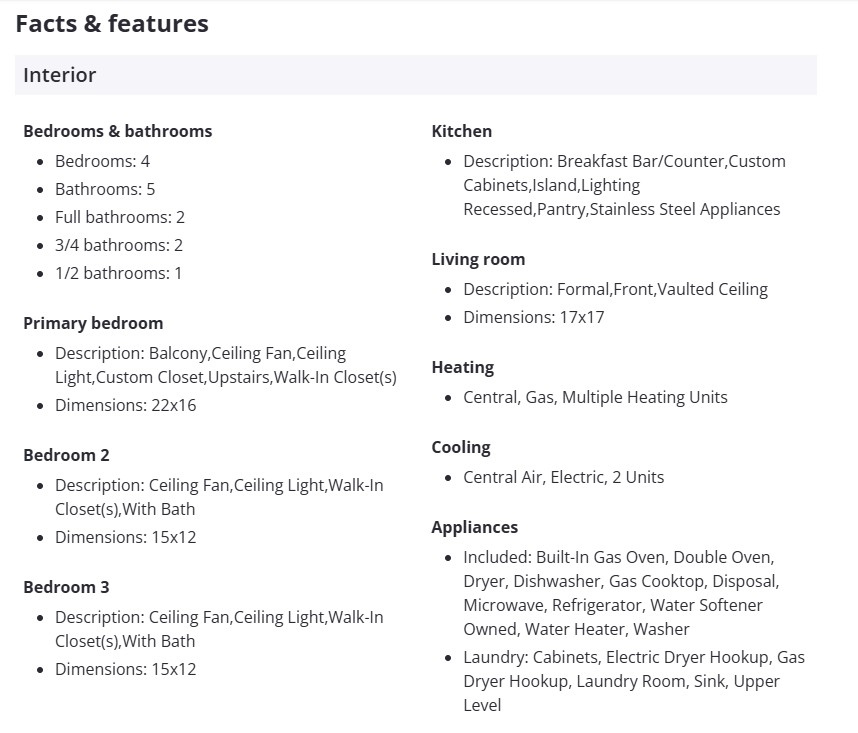This screenshot has height=733, width=858.
Task: Select Central Air, Electric, 2 Units item
Action: [x=563, y=477]
